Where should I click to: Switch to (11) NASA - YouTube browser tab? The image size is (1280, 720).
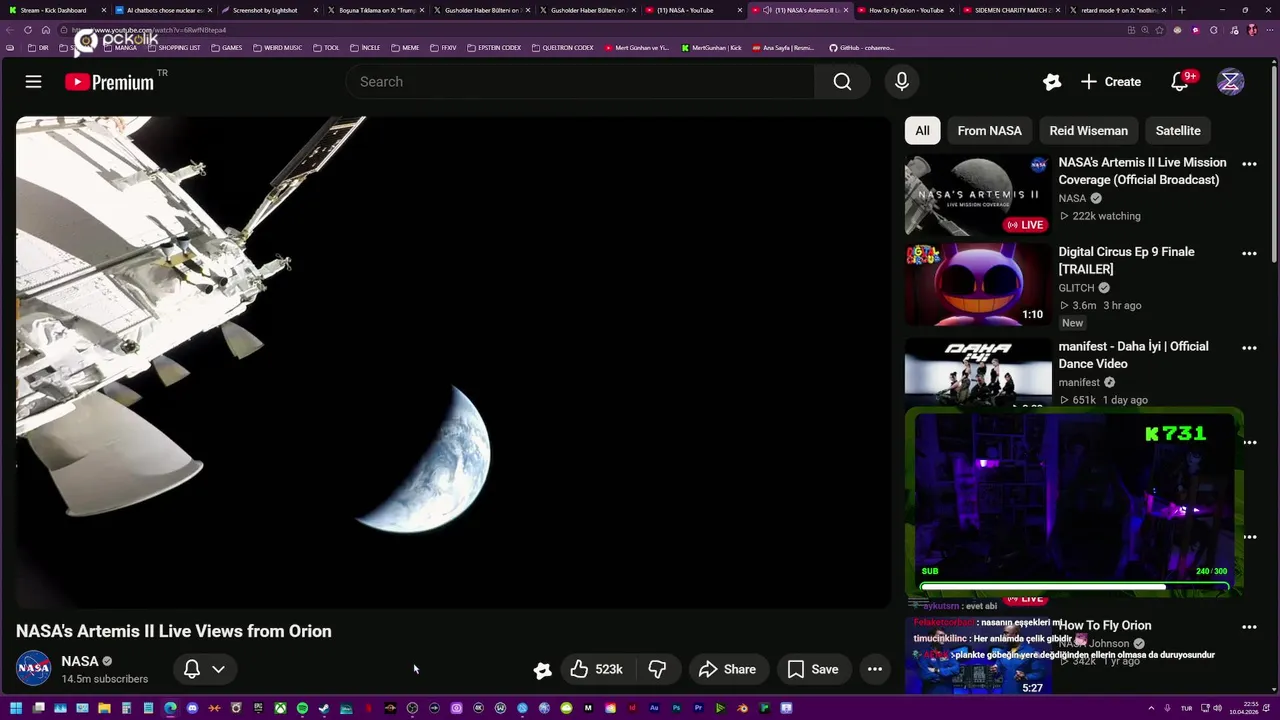(692, 10)
